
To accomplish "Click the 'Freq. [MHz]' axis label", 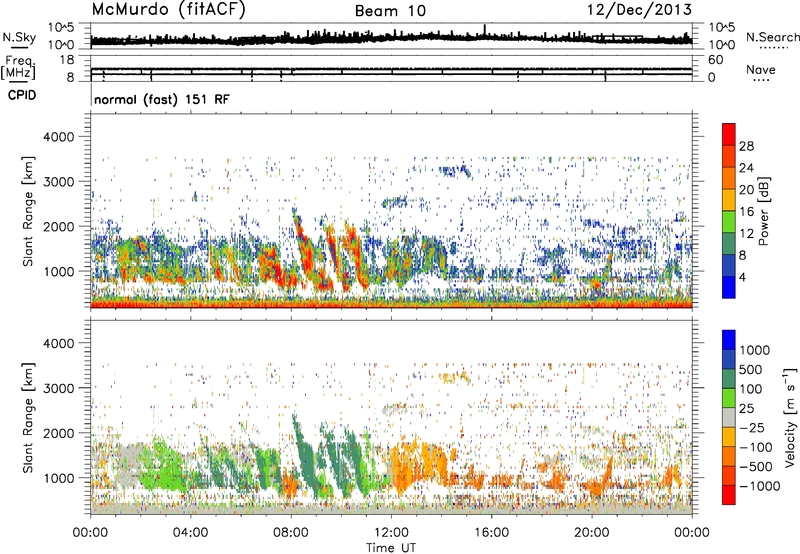I will tap(18, 69).
